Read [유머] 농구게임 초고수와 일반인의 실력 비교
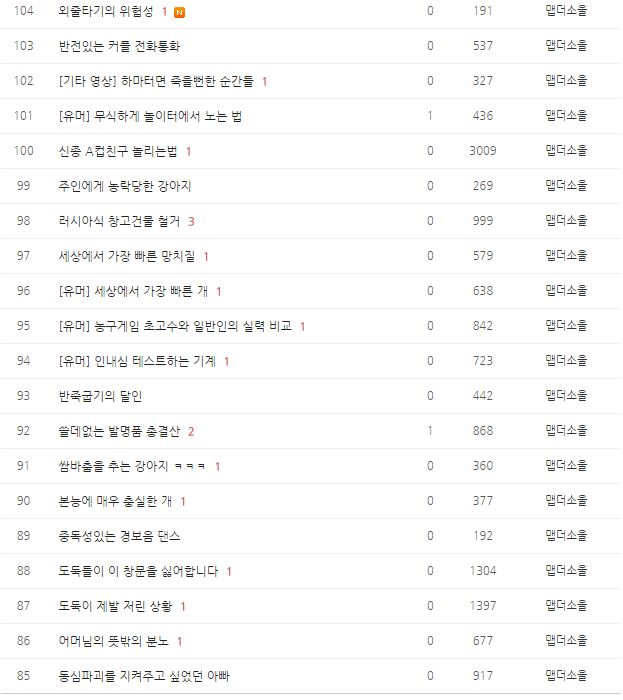Screen dimensions: 623x700 point(175,326)
